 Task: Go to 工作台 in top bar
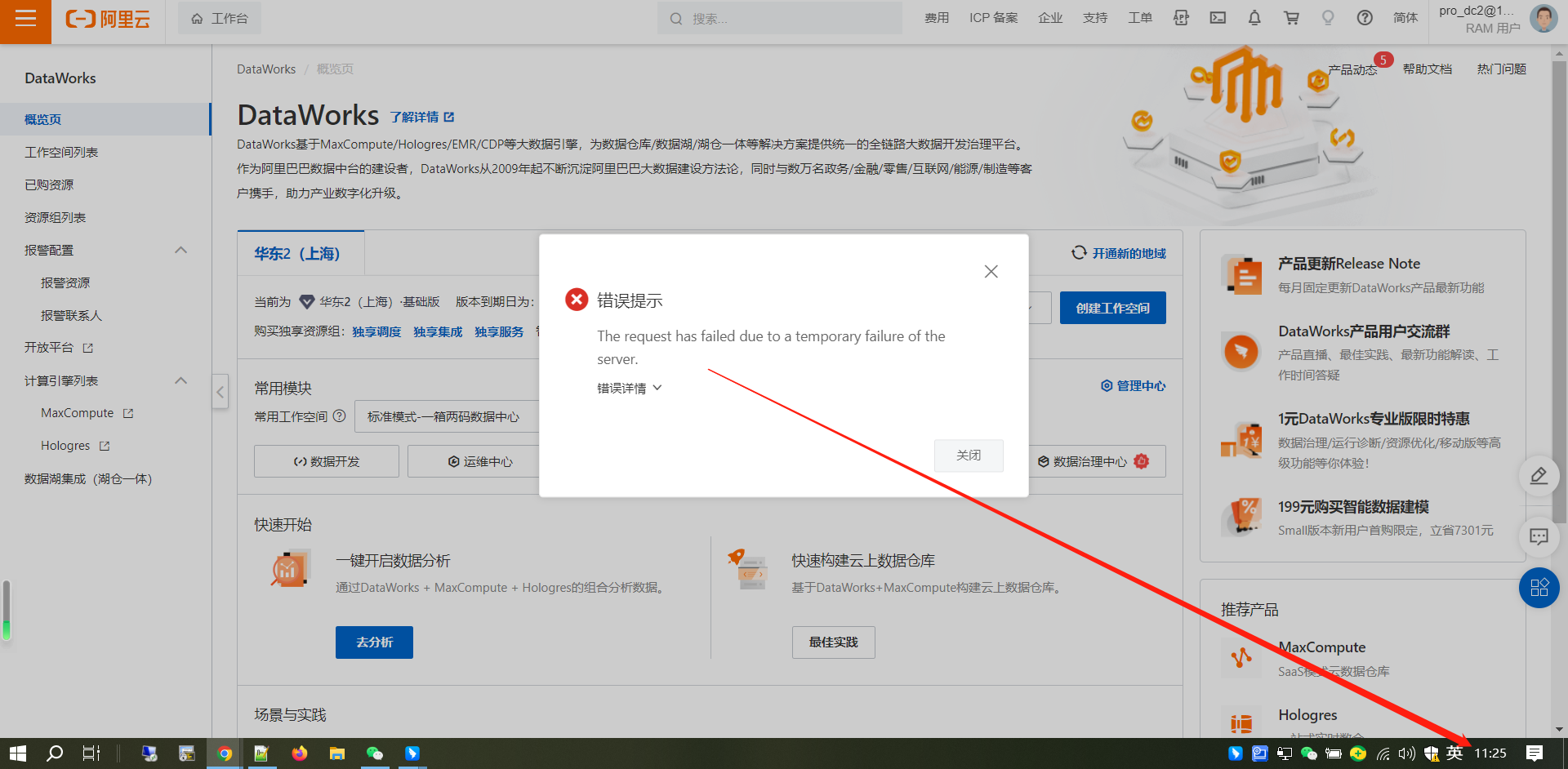[x=220, y=18]
